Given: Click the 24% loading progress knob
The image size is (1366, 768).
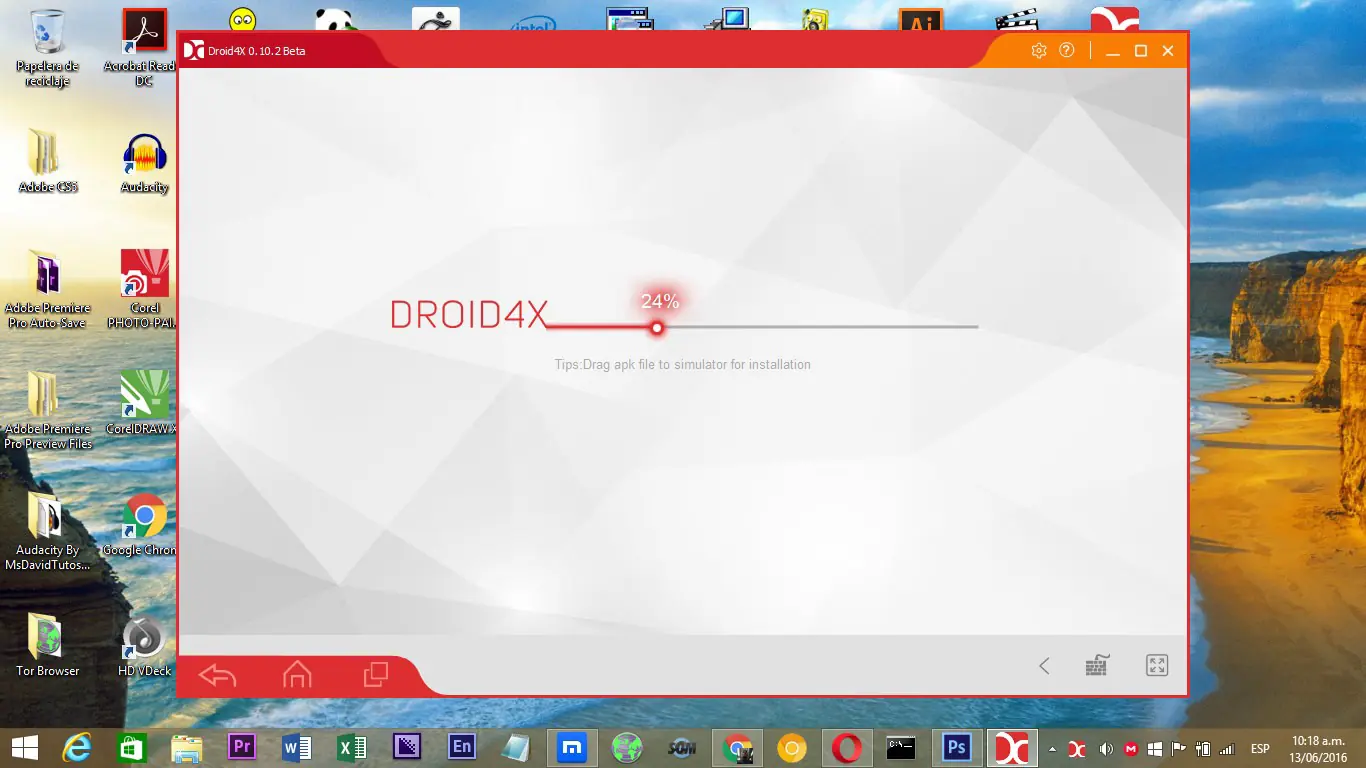Looking at the screenshot, I should click(657, 327).
